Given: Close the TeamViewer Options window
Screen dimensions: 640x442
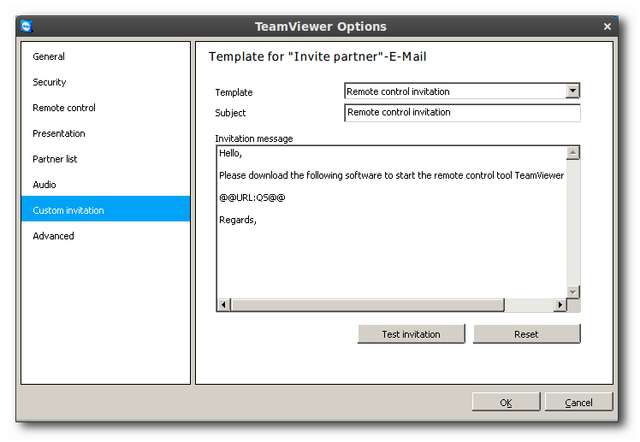Looking at the screenshot, I should click(607, 27).
